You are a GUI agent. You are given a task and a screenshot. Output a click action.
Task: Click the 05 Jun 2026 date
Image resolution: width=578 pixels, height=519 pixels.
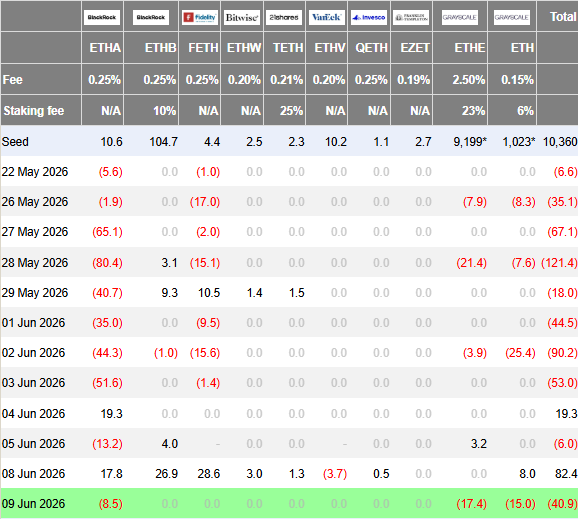tap(34, 444)
